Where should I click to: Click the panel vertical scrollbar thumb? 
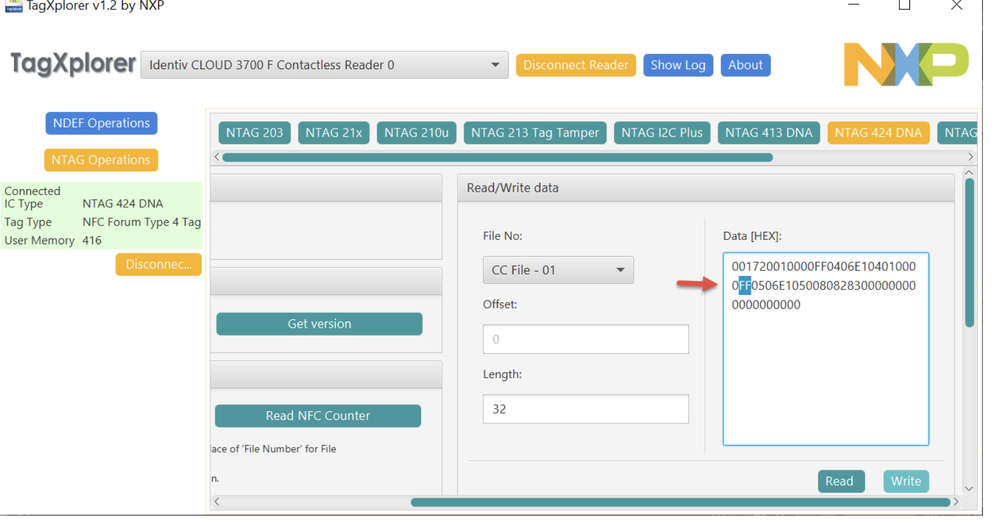coord(969,253)
